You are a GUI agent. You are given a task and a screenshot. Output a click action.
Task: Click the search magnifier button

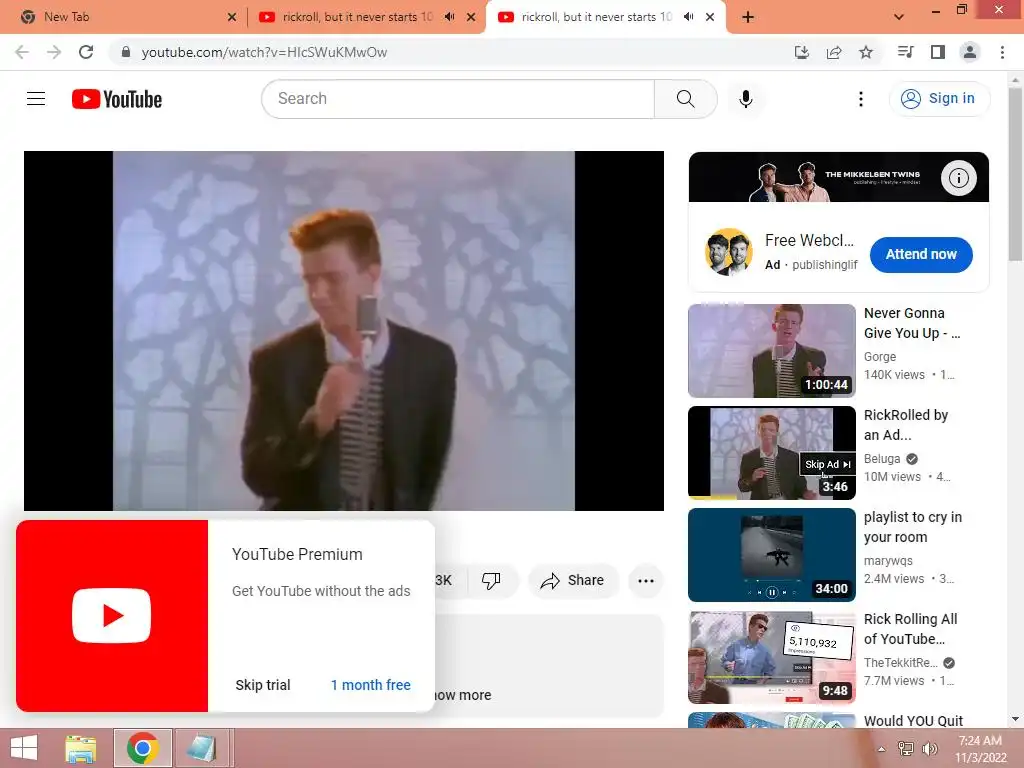pos(685,99)
